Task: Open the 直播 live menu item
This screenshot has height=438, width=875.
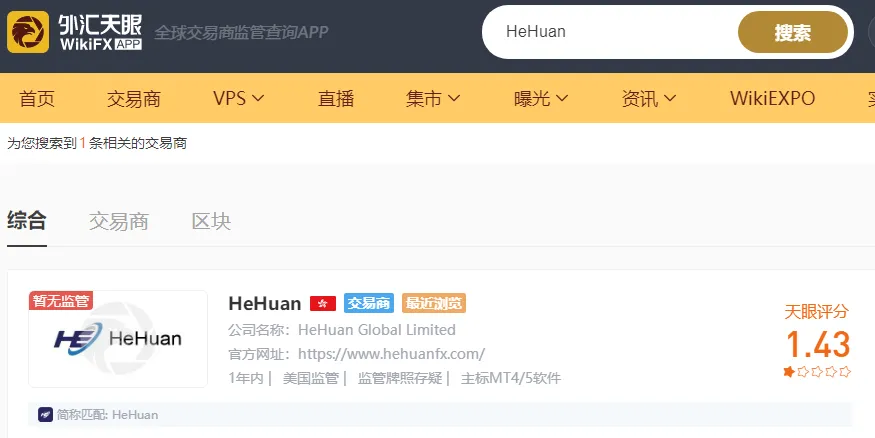Action: [x=336, y=98]
